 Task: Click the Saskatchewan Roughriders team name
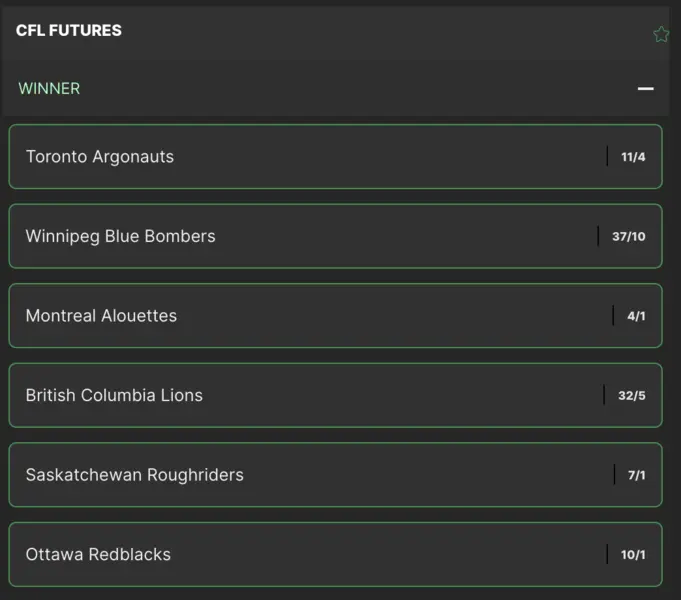point(134,475)
